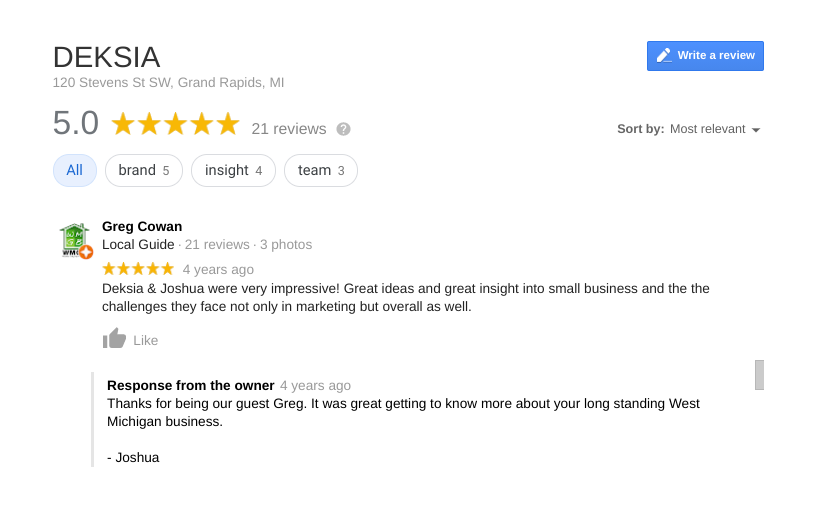Click the help question mark beside 21 reviews
Image resolution: width=816 pixels, height=513 pixels.
click(x=343, y=129)
